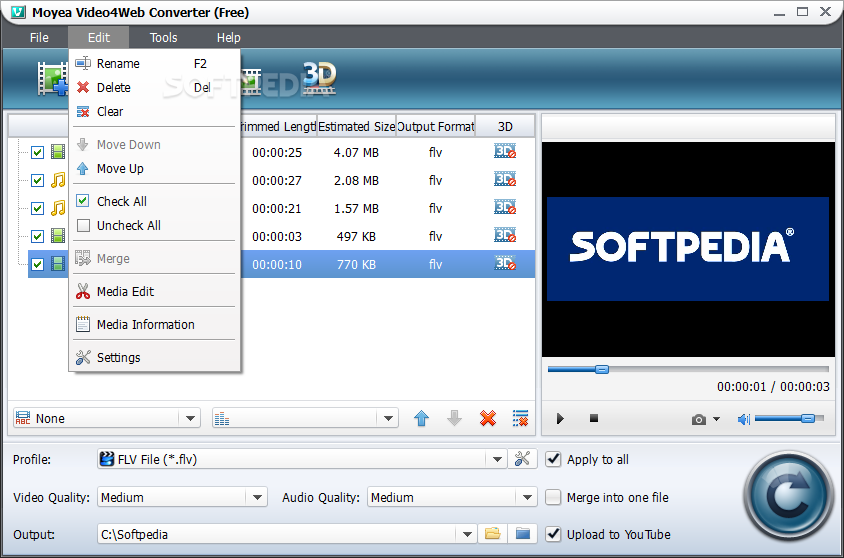Click 3D status icon for 497 KB row

tap(505, 235)
